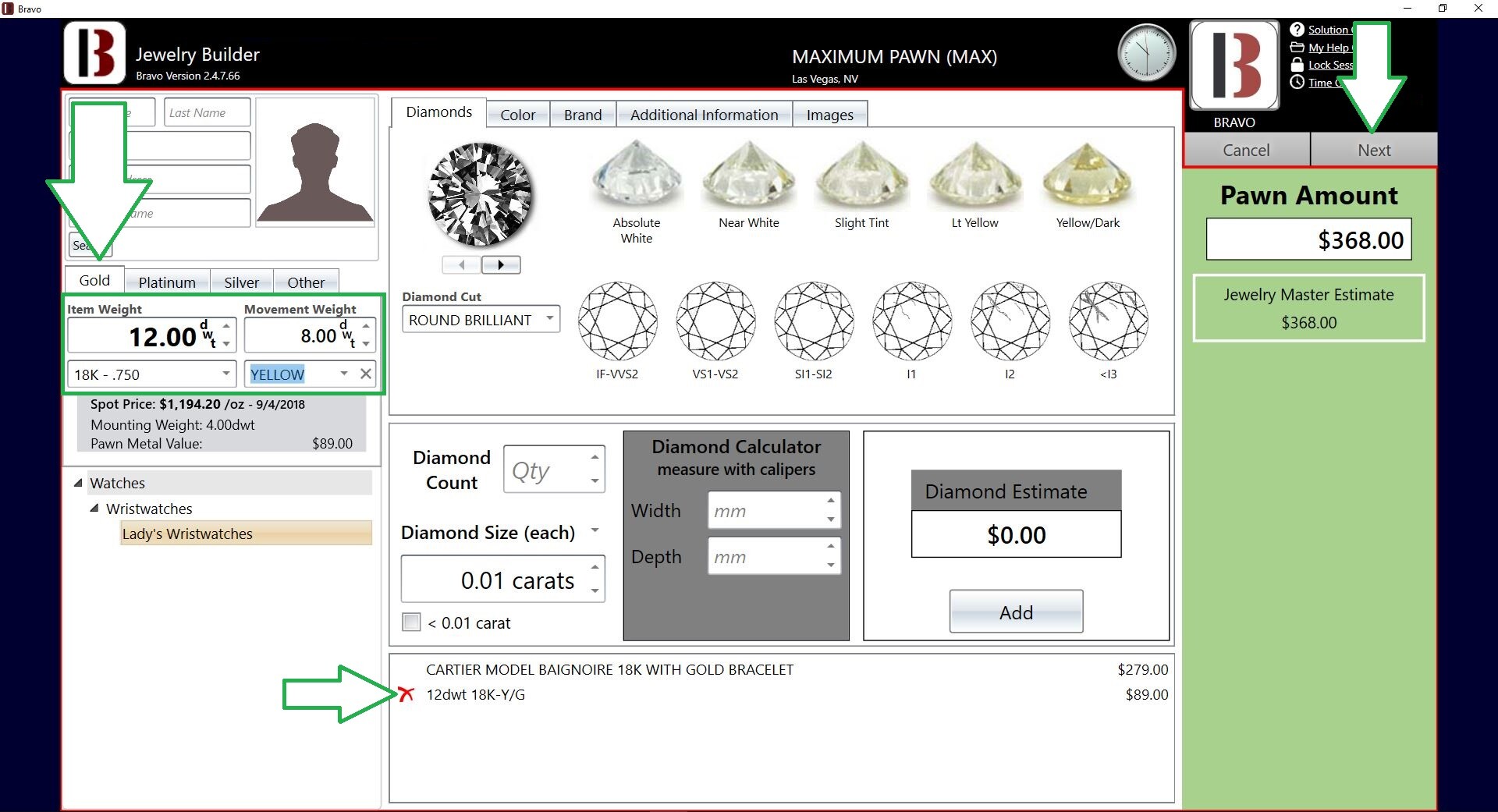Click the Diamond Estimate $0.00 value

pyautogui.click(x=1016, y=534)
